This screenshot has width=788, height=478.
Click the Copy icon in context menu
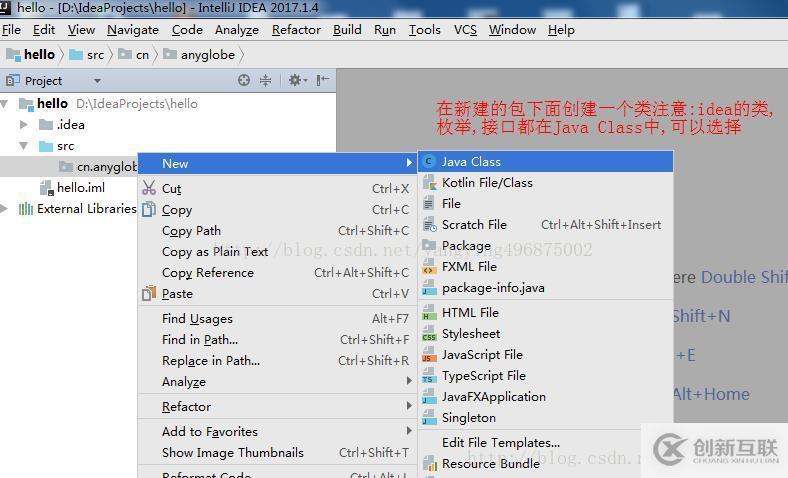pos(149,209)
